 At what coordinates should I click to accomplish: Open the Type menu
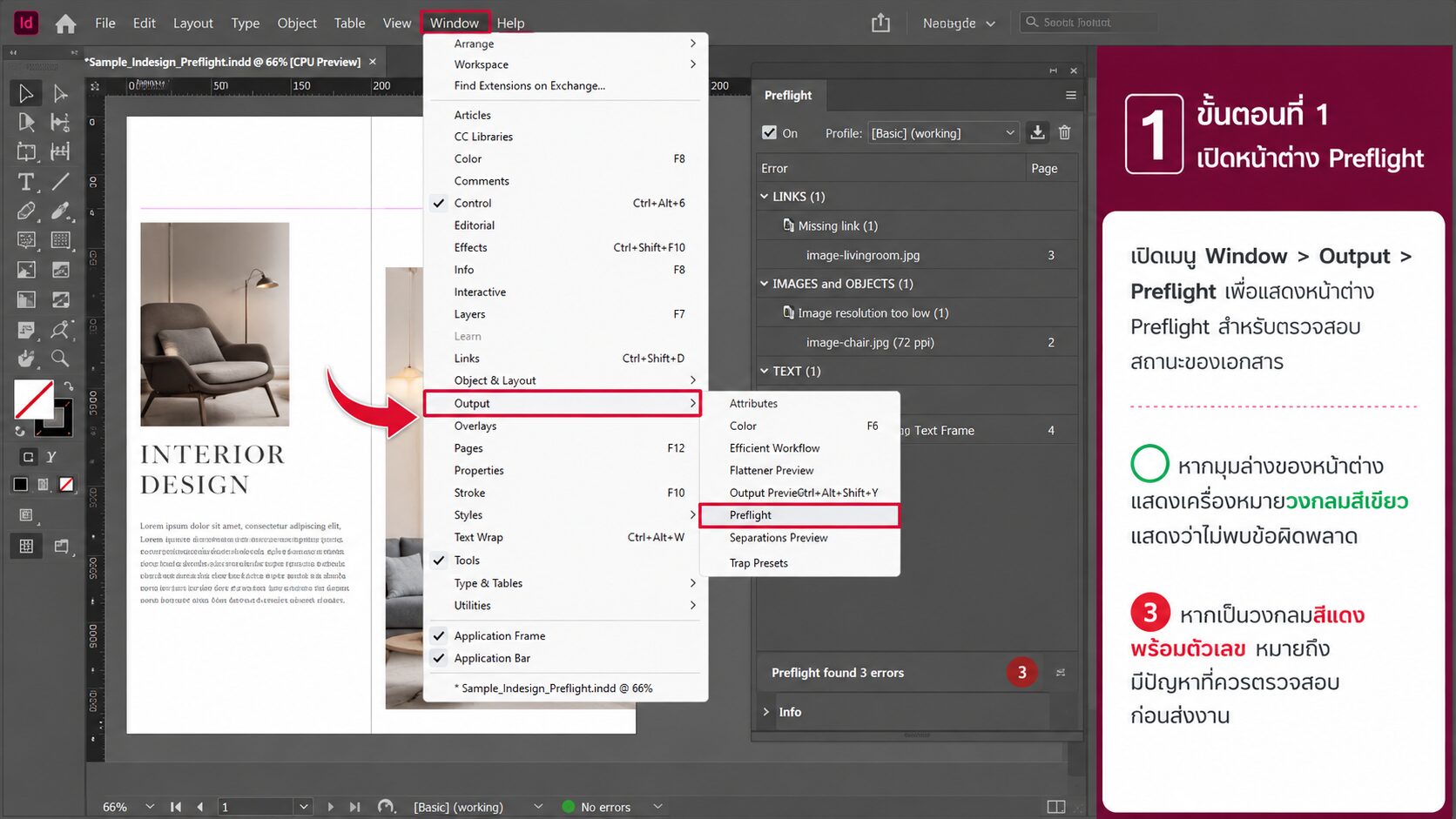(x=246, y=23)
